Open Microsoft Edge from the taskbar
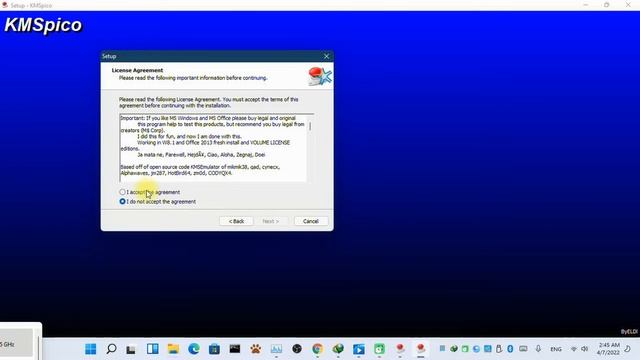Screen dimensions: 640x360 coord(194,349)
